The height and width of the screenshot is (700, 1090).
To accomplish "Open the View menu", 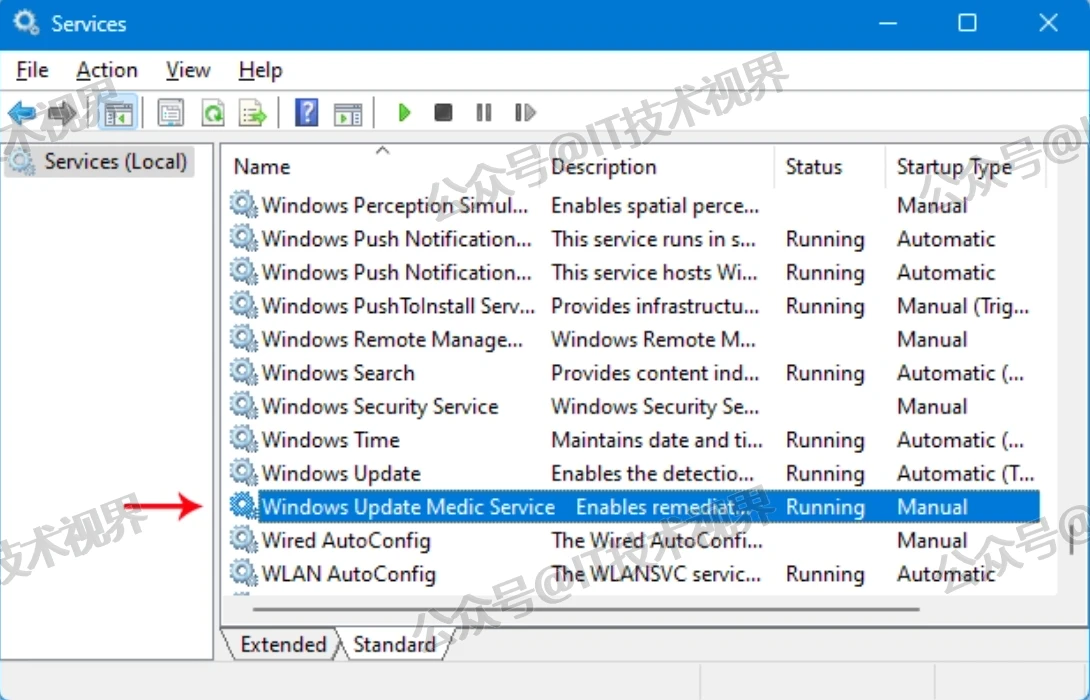I will coord(188,70).
